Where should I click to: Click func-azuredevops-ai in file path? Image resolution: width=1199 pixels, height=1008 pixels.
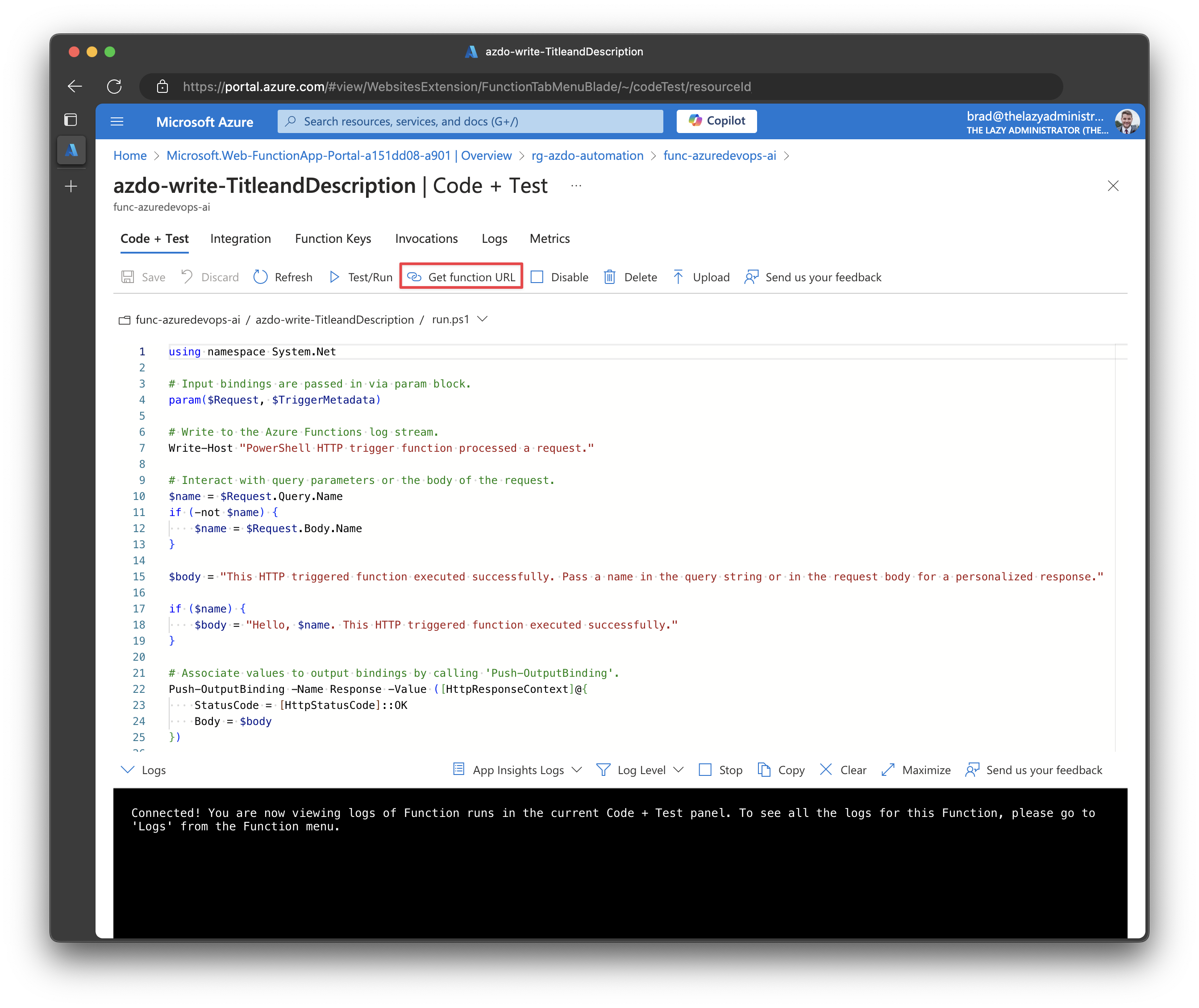[x=187, y=320]
